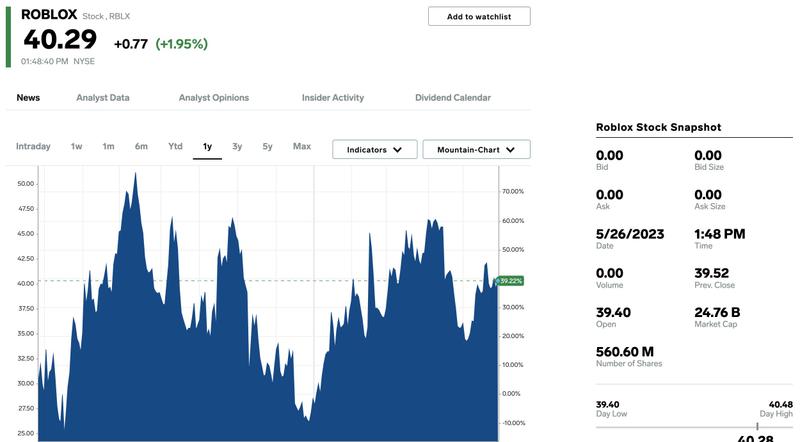800x442 pixels.
Task: Select Ytd chart range
Action: pos(176,146)
